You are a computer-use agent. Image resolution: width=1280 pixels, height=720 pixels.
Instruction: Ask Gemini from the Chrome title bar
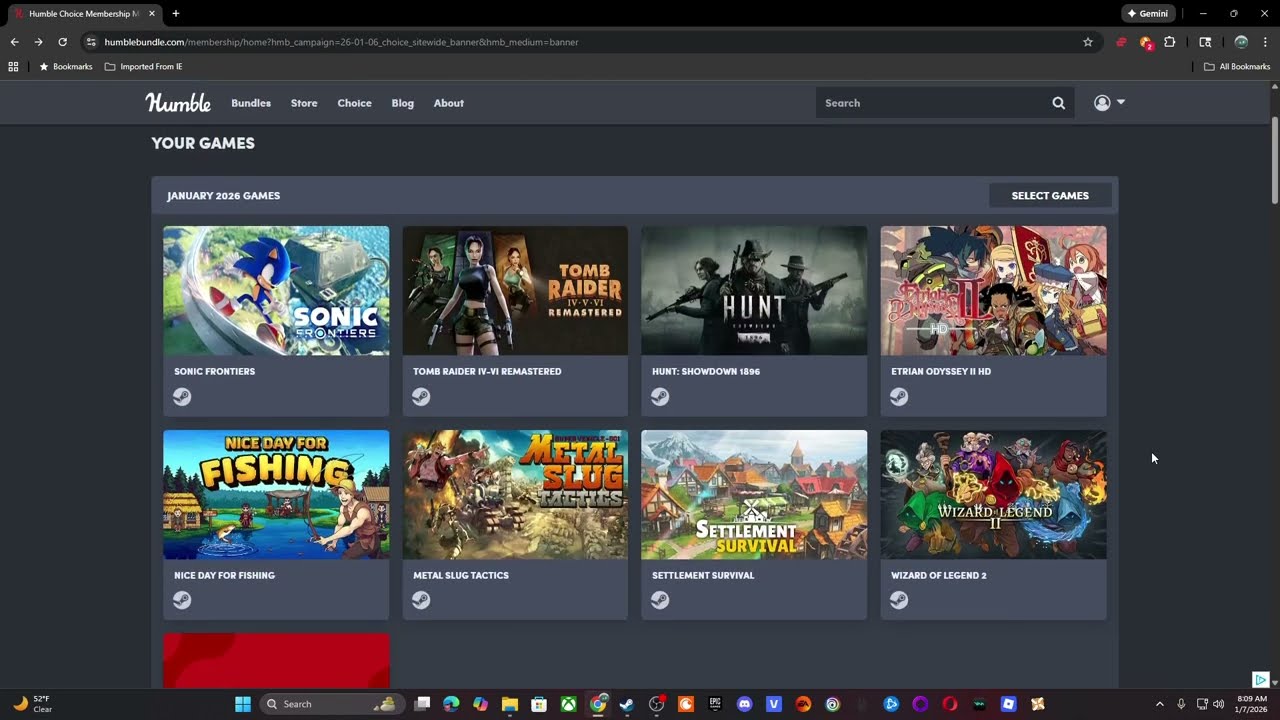coord(1148,14)
